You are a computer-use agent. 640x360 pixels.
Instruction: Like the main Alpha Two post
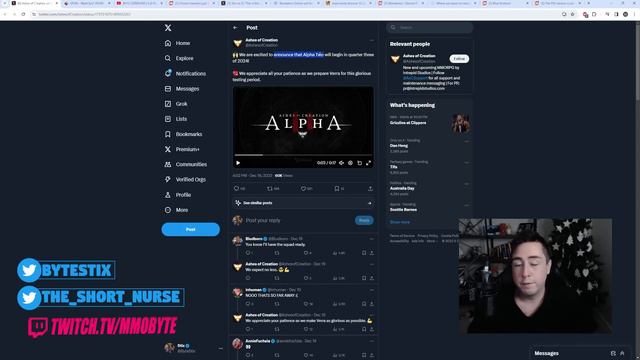tap(303, 189)
